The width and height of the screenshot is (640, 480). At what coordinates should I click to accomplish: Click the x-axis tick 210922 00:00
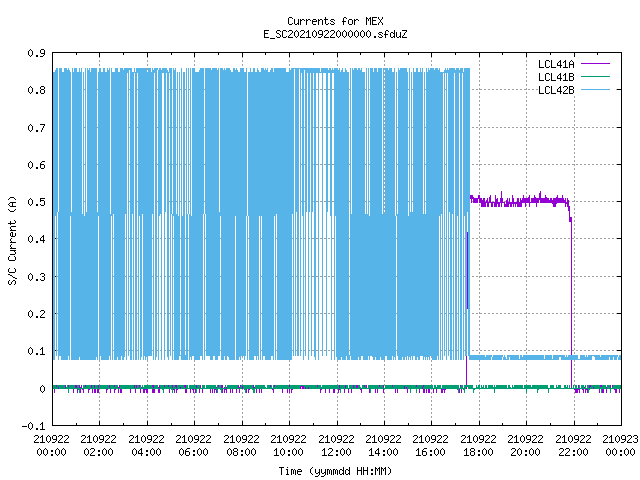coord(51,446)
